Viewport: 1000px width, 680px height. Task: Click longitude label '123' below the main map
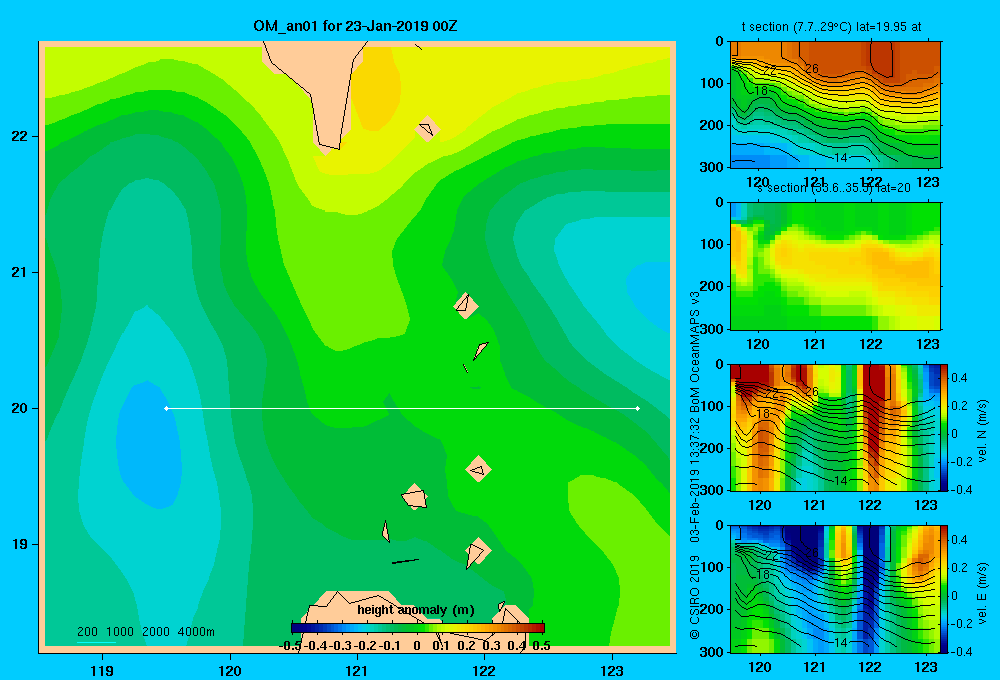tap(612, 670)
